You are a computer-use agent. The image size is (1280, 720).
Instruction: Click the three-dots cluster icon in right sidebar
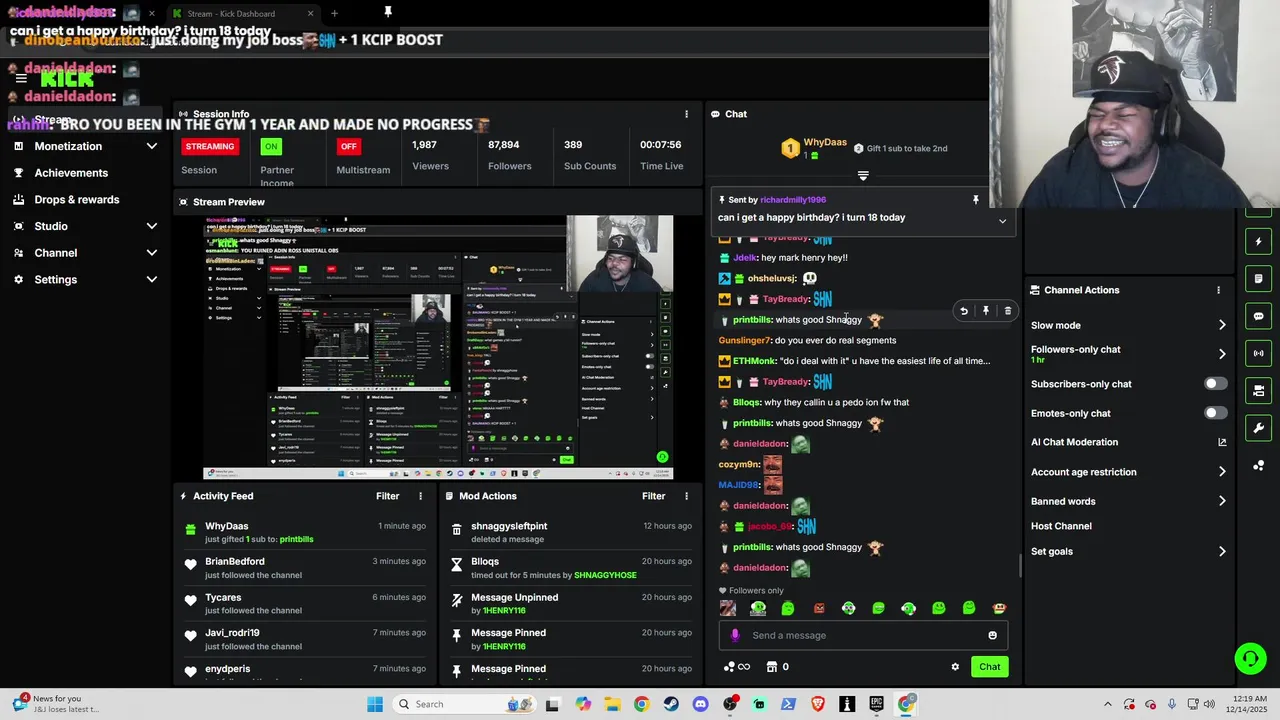point(1259,465)
